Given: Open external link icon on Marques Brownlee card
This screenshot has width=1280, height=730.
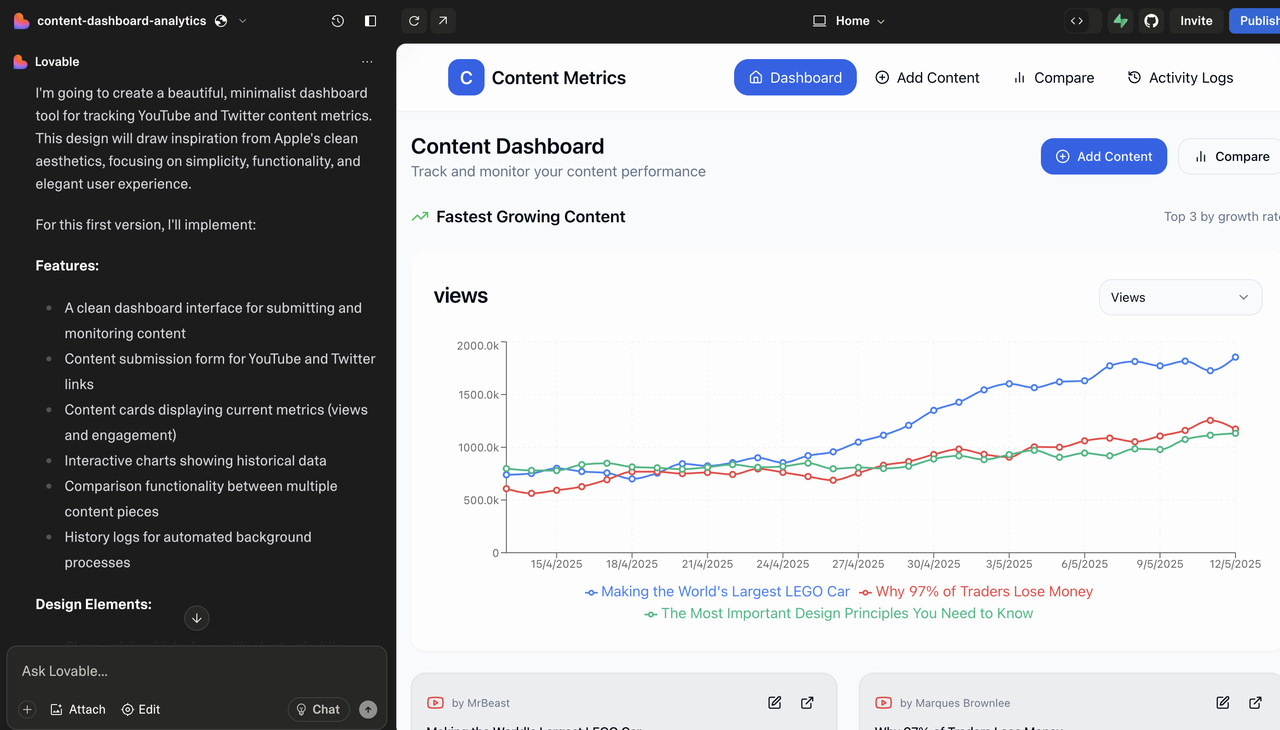Looking at the screenshot, I should coord(1255,703).
